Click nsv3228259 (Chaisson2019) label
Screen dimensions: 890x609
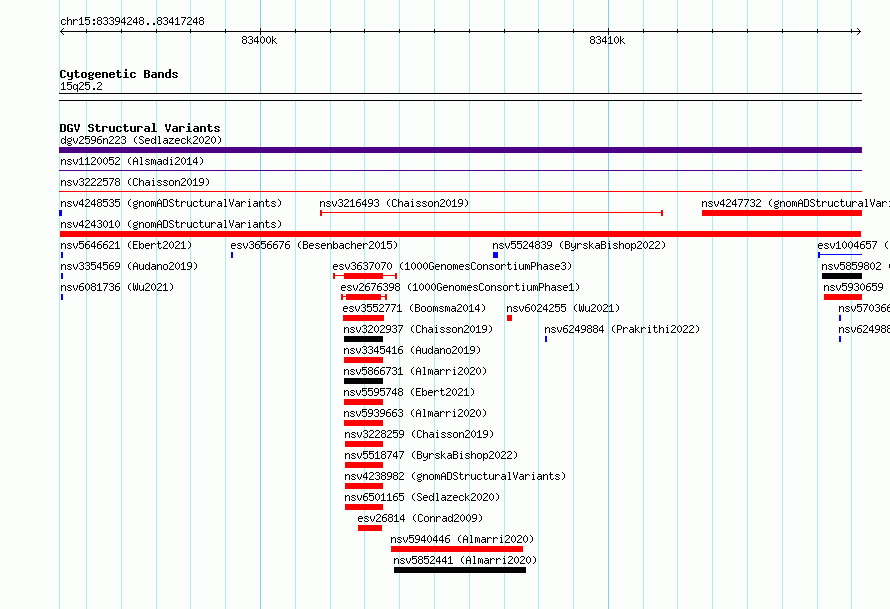click(x=419, y=434)
